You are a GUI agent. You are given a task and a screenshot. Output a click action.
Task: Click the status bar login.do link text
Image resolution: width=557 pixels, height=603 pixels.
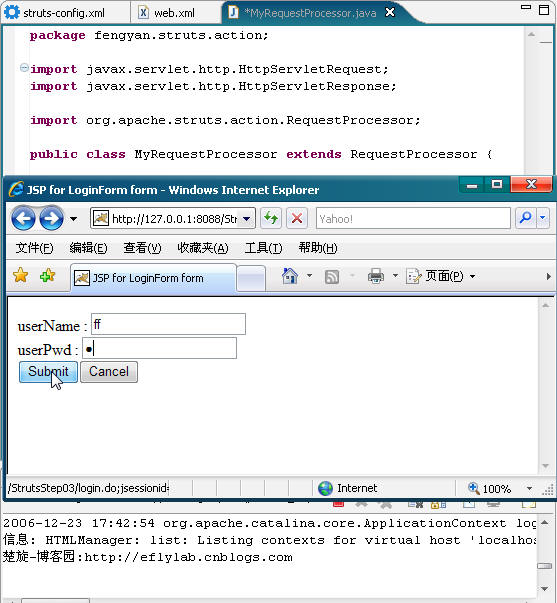click(x=88, y=488)
